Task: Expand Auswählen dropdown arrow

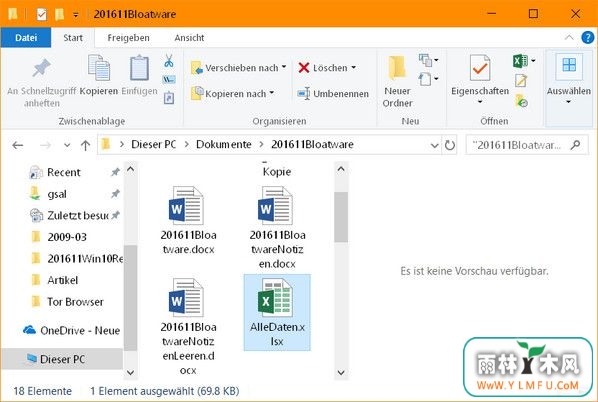Action: pyautogui.click(x=568, y=102)
